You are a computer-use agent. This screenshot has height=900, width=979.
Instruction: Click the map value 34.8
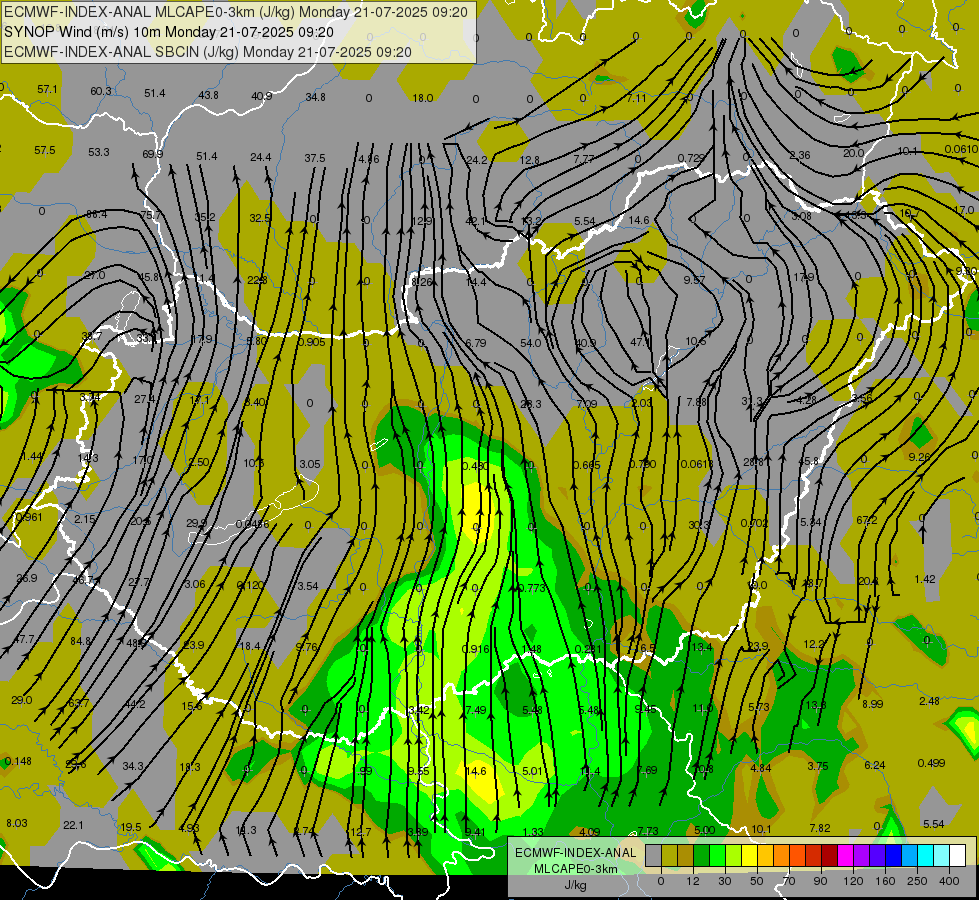tap(315, 97)
